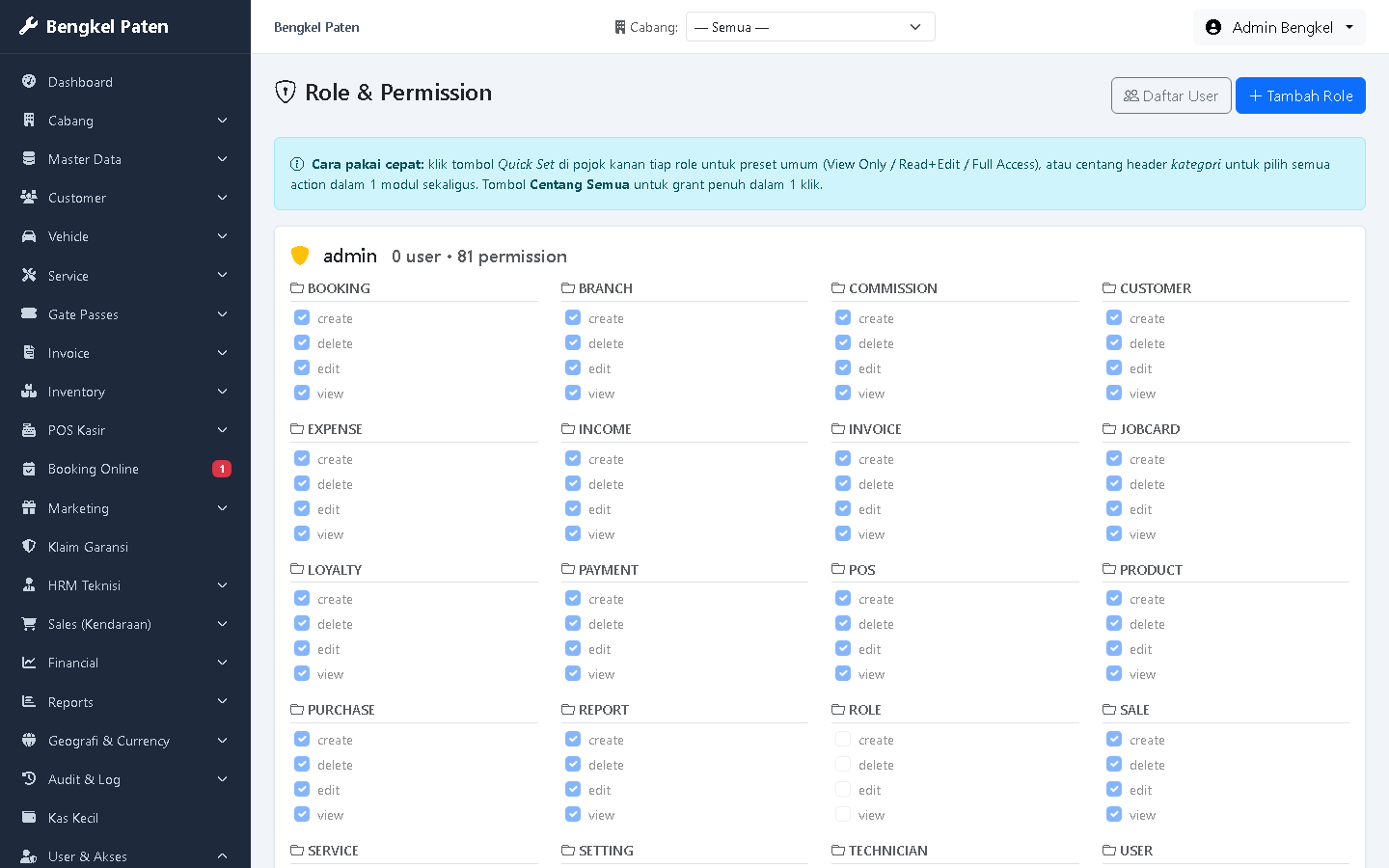
Task: Click the Klaim Garansi shield icon
Action: (x=29, y=547)
